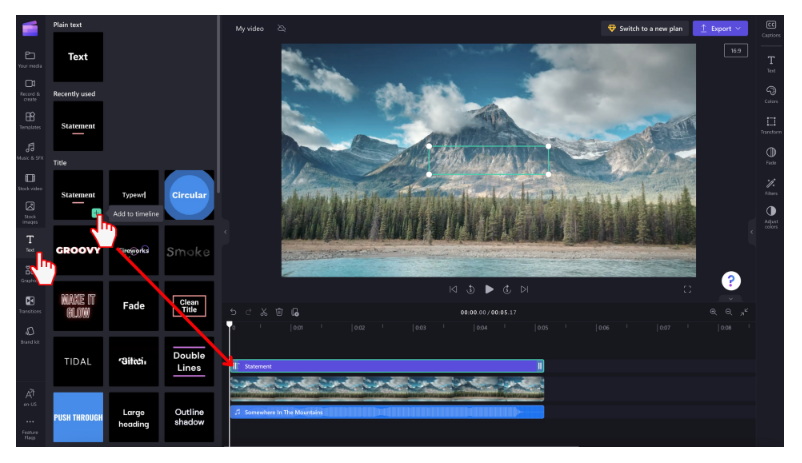This screenshot has width=802, height=463.
Task: Select the Recently used Statement thumbnail
Action: 78,126
